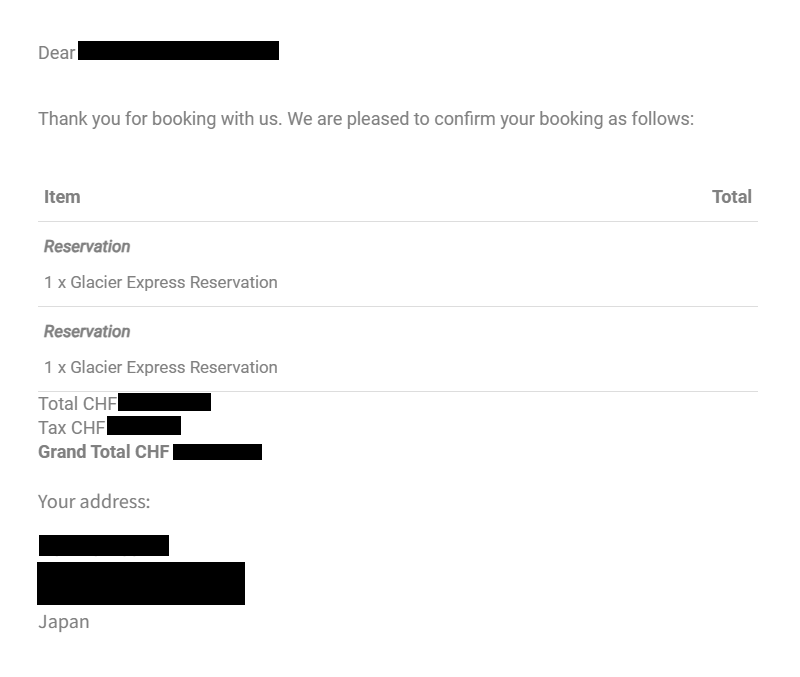This screenshot has height=677, width=800.
Task: Click the Dear greeting text
Action: [57, 53]
